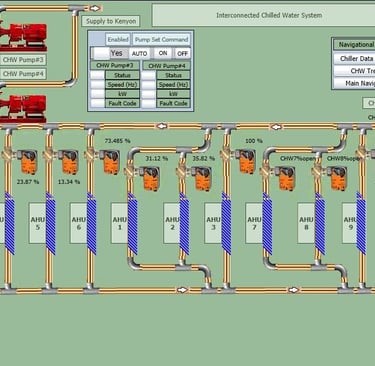Open the Supply to Kenyon label
The height and width of the screenshot is (366, 375).
(x=111, y=21)
